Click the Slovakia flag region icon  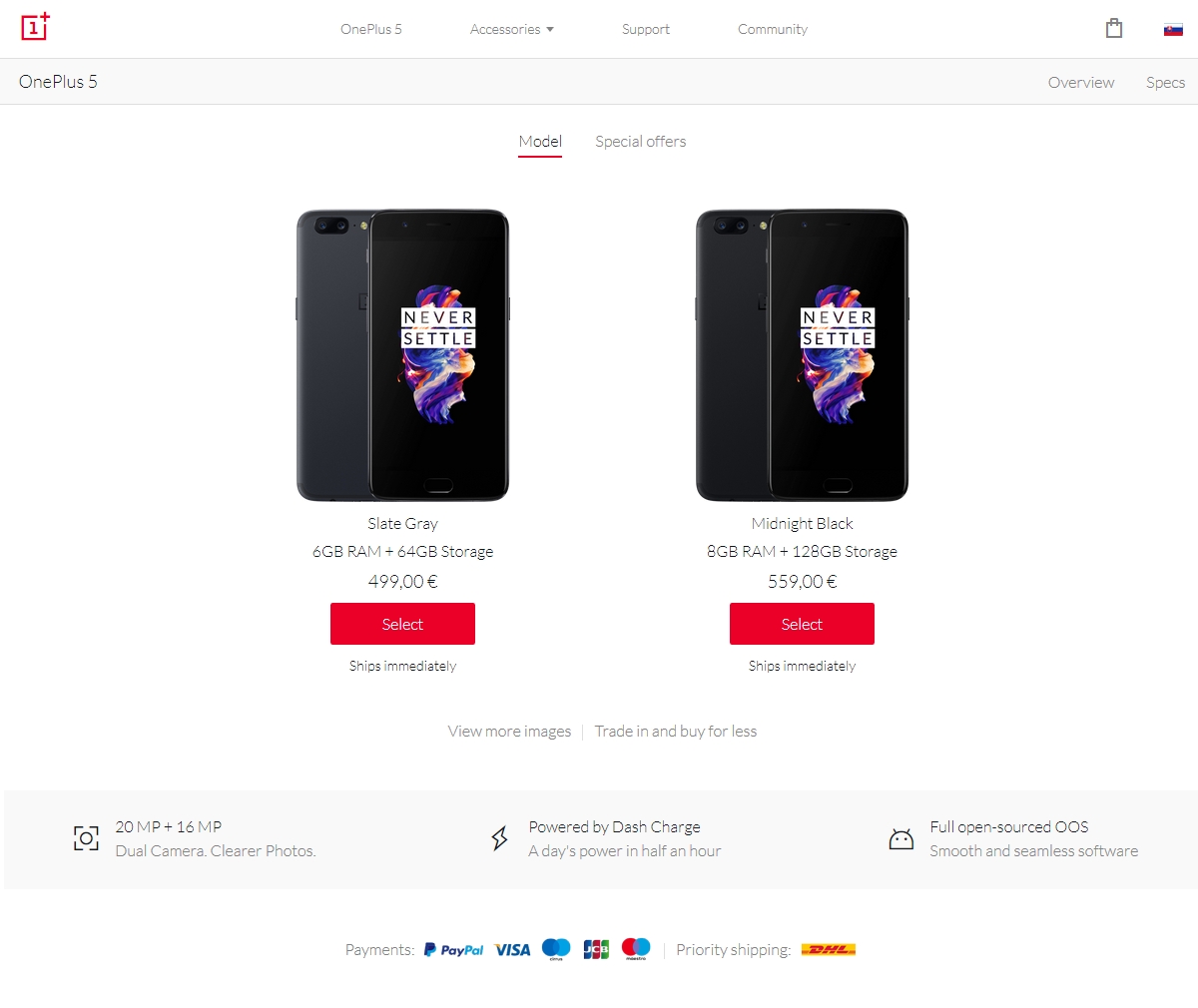click(x=1173, y=29)
